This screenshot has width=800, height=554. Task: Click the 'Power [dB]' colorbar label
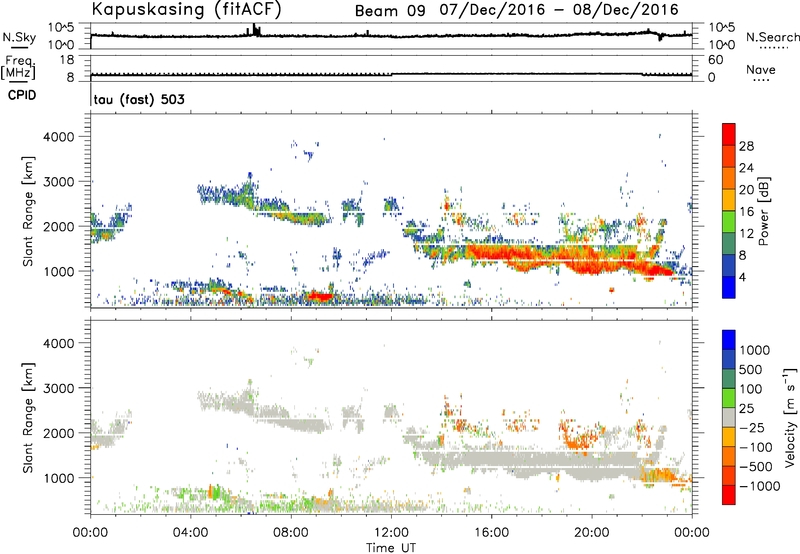764,211
